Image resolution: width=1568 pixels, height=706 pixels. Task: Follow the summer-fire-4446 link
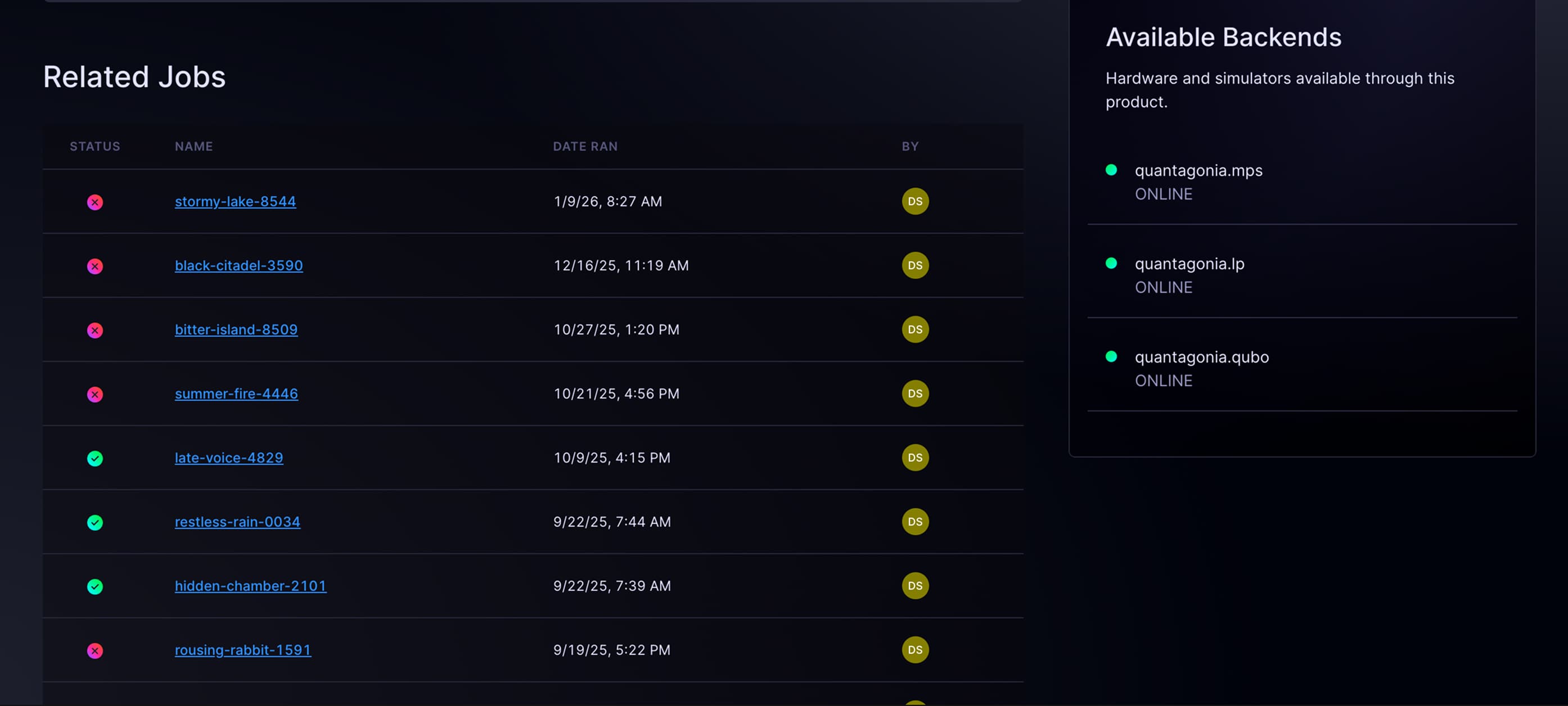(236, 394)
